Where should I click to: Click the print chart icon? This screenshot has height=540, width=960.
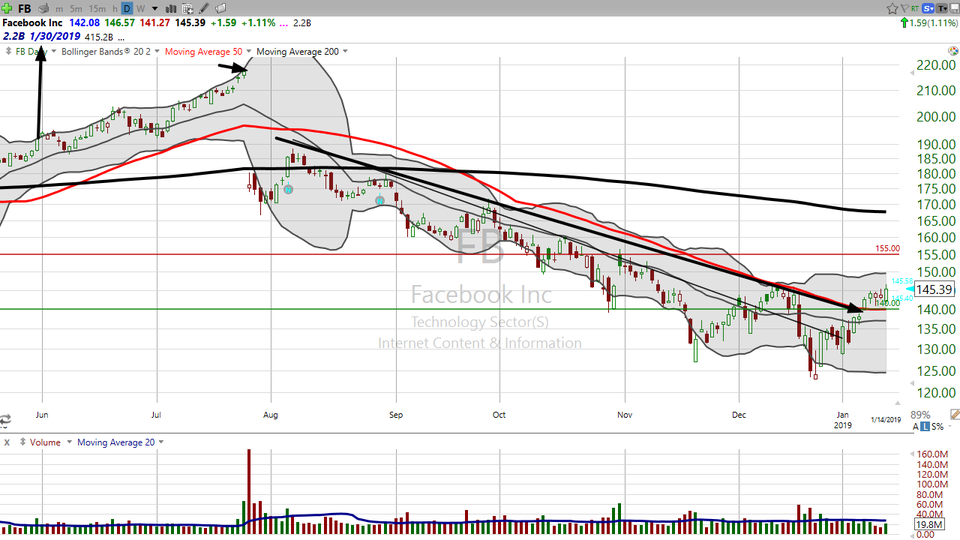[43, 9]
